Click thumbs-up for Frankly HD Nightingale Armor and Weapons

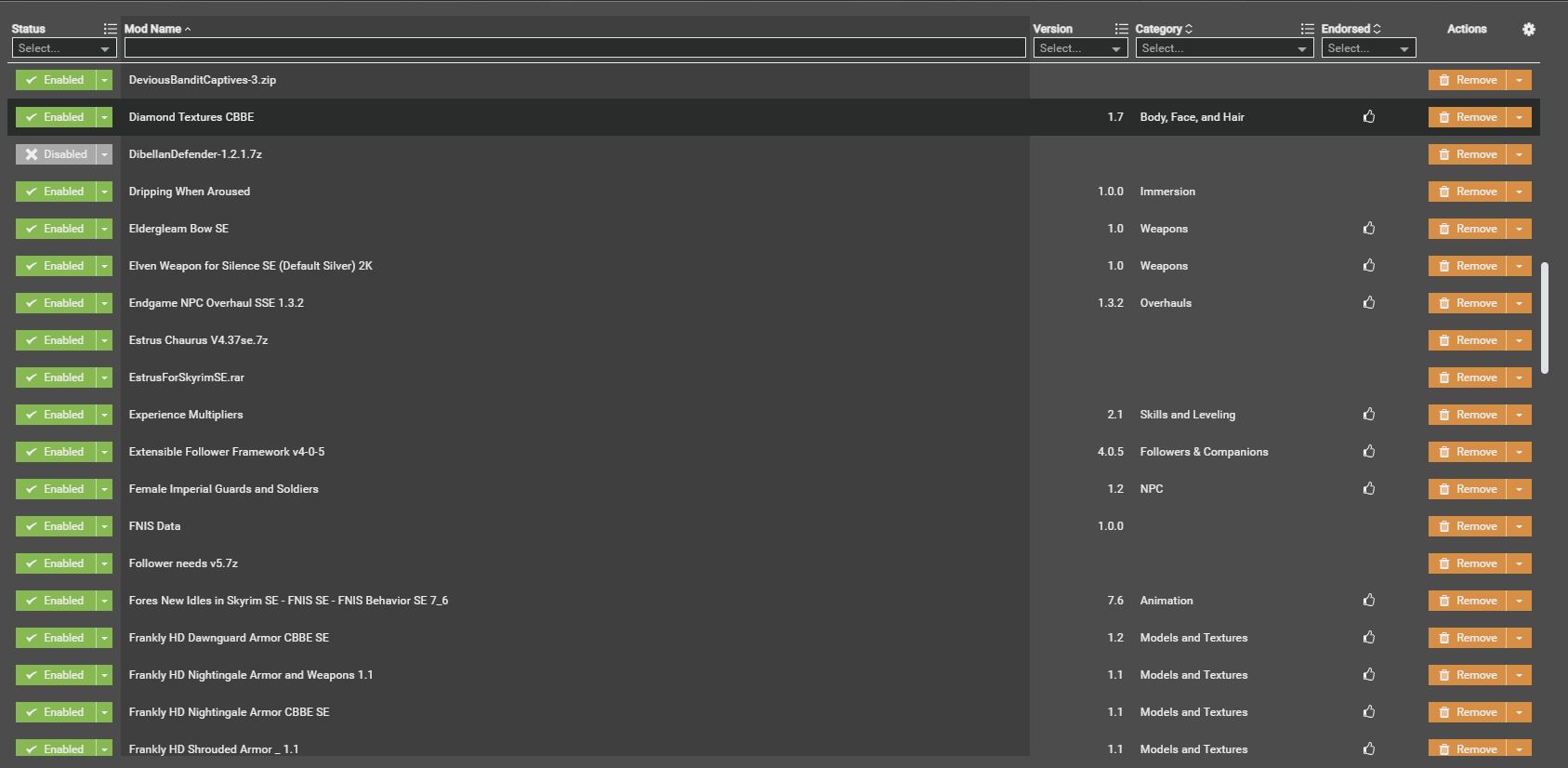(1369, 675)
